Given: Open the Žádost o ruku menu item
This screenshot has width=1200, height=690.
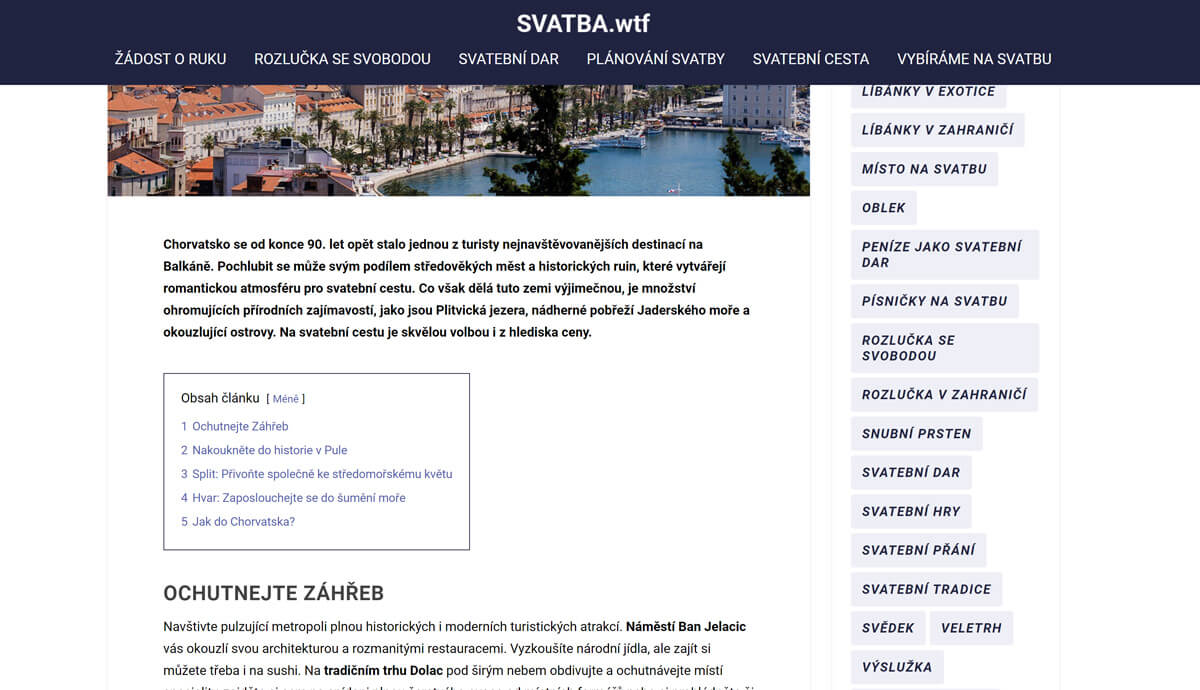Looking at the screenshot, I should [170, 59].
